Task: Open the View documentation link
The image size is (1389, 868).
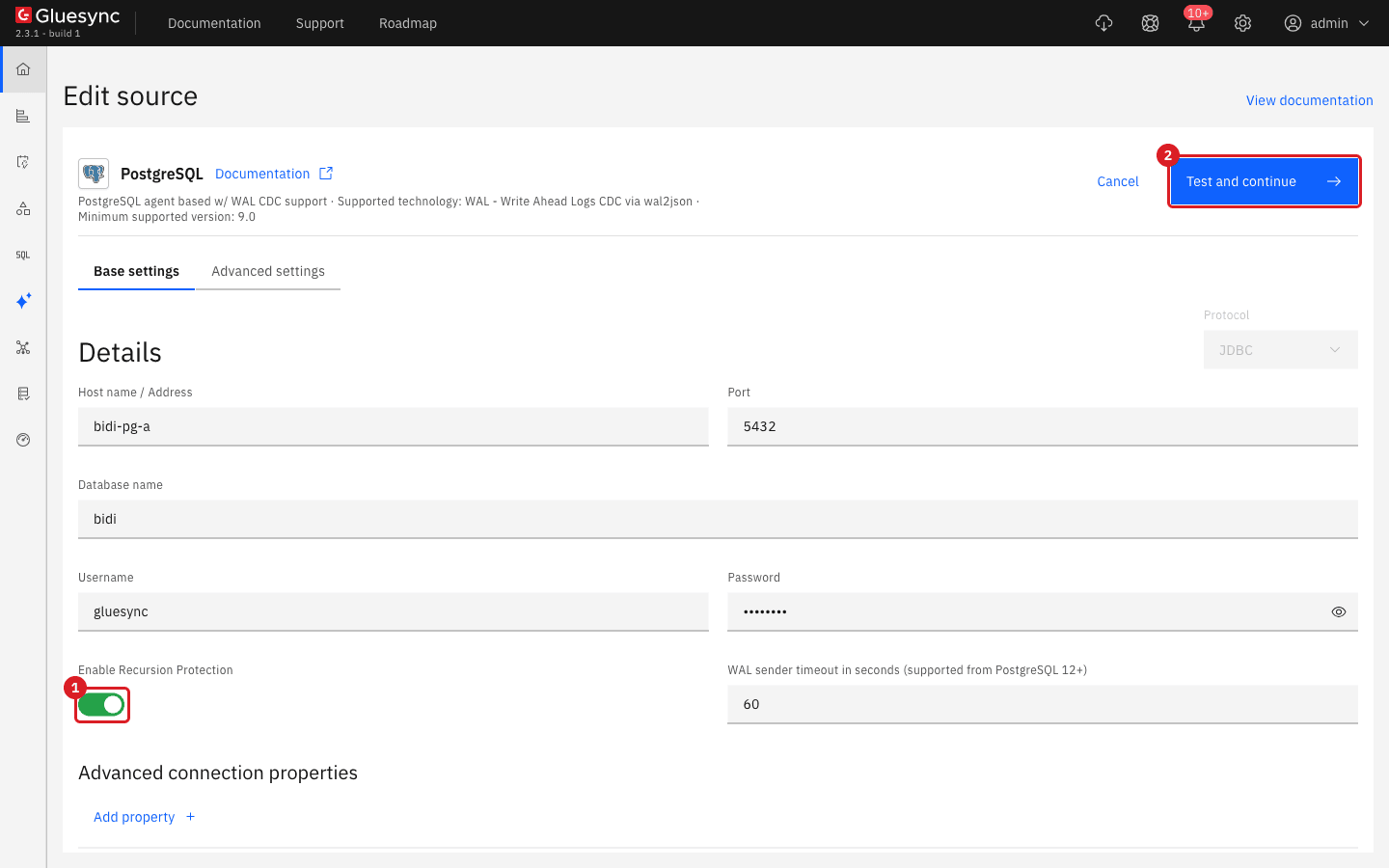Action: tap(1309, 100)
